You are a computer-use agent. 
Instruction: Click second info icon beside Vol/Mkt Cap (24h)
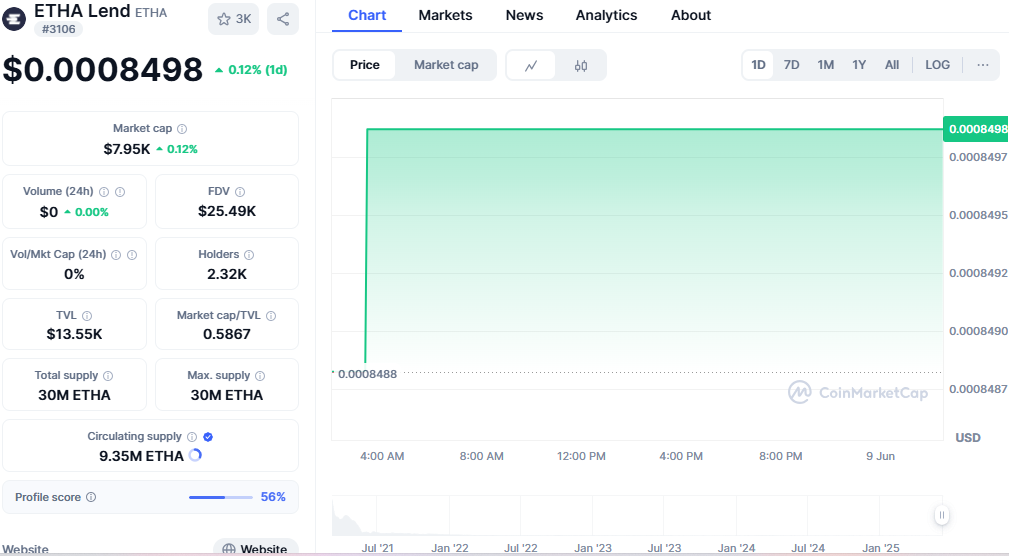pyautogui.click(x=132, y=255)
